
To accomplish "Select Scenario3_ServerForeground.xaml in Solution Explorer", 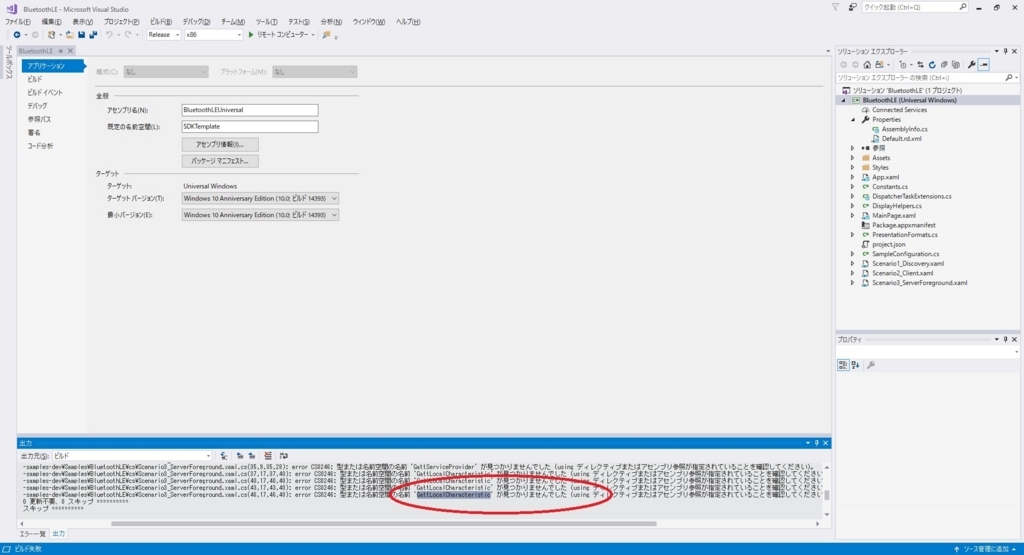I will click(920, 283).
